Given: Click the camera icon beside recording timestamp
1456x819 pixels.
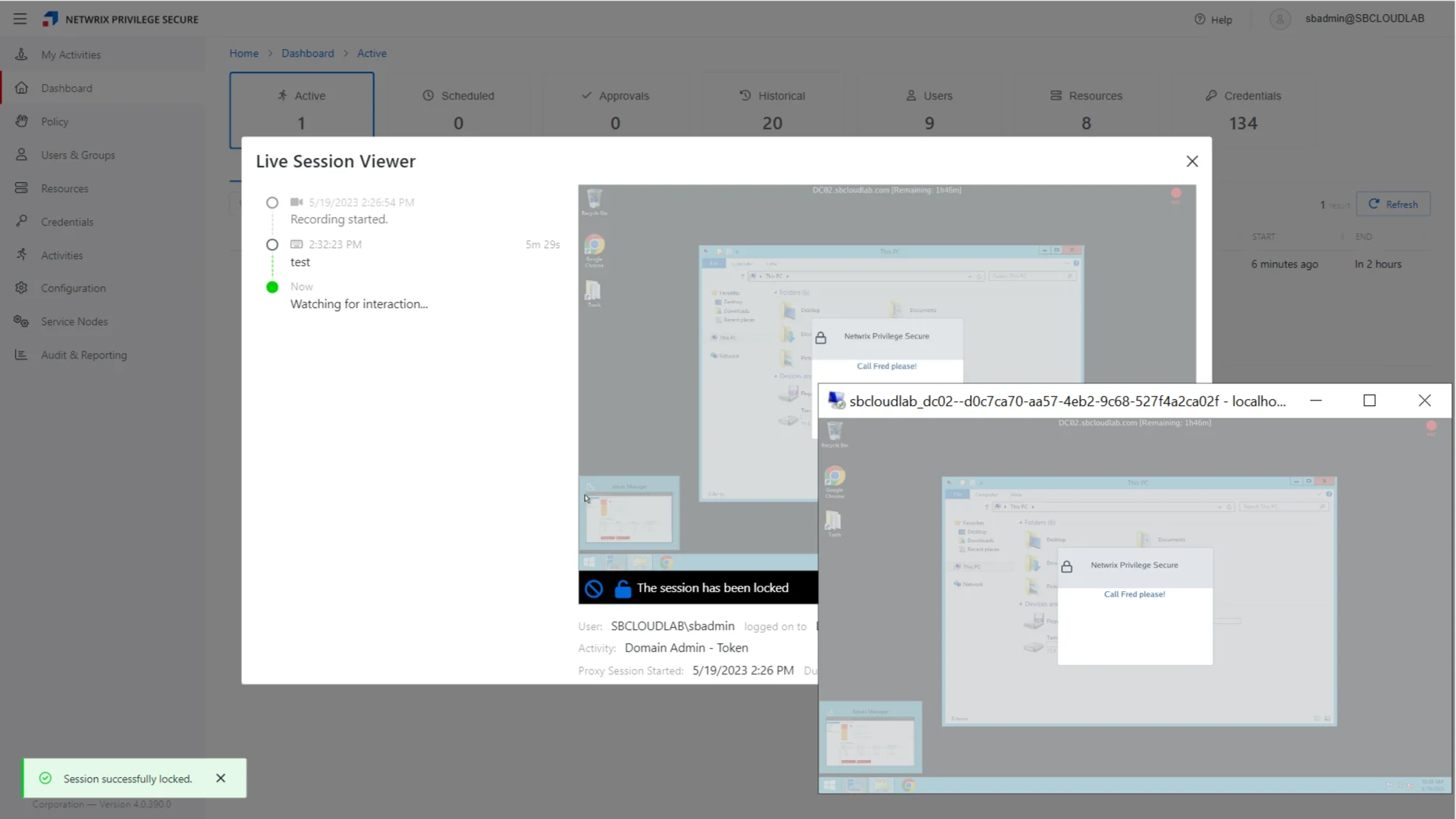Looking at the screenshot, I should 296,201.
